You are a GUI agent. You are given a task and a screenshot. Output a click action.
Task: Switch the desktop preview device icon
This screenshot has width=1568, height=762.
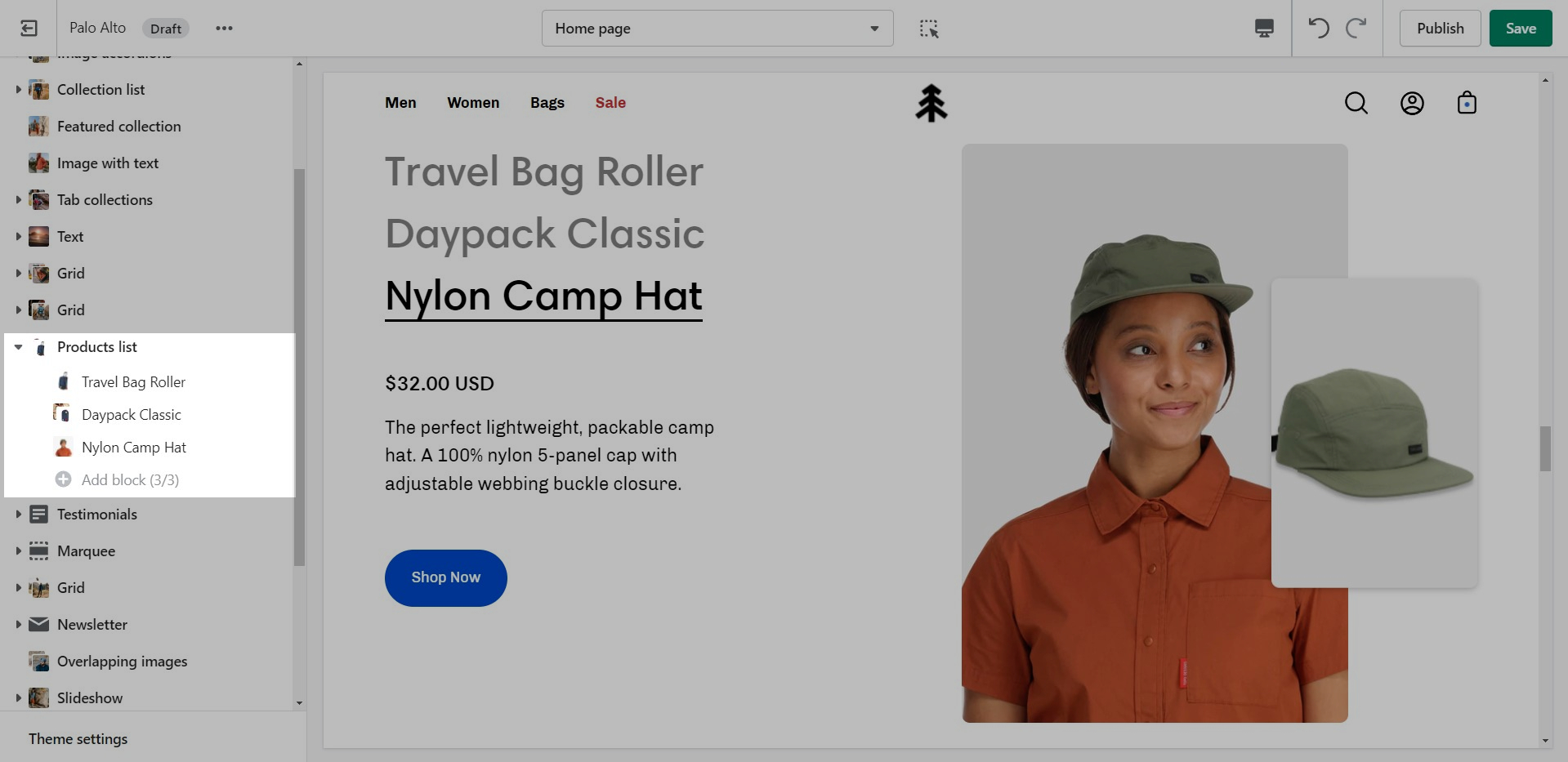point(1264,29)
